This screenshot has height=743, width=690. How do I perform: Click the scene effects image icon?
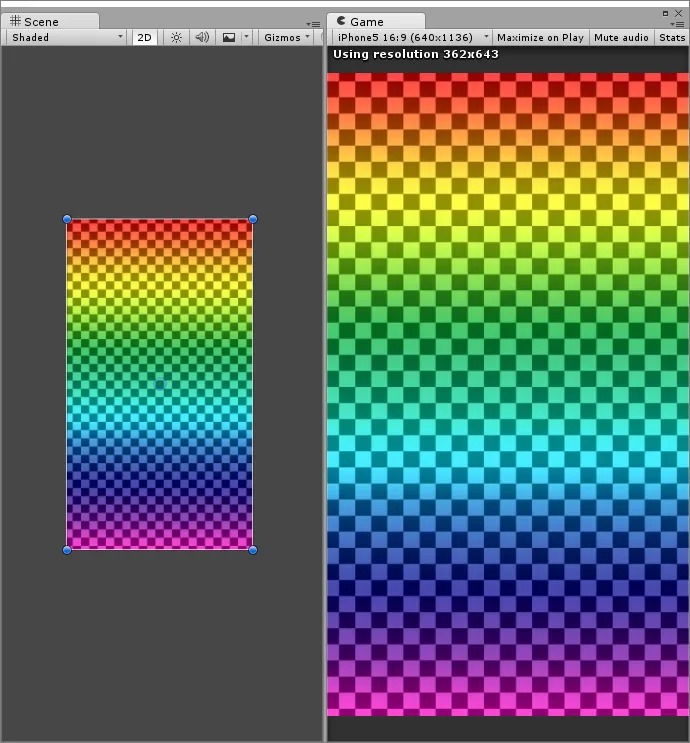229,37
